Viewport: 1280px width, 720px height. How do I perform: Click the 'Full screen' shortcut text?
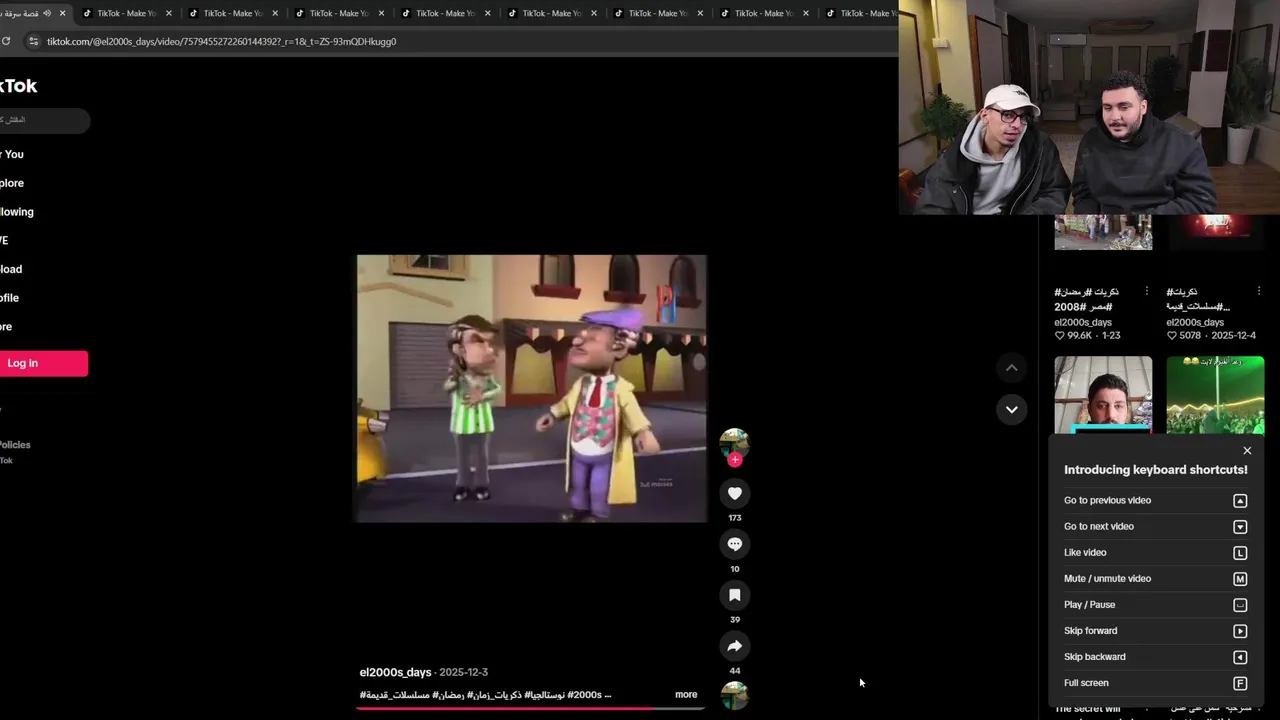pos(1086,683)
